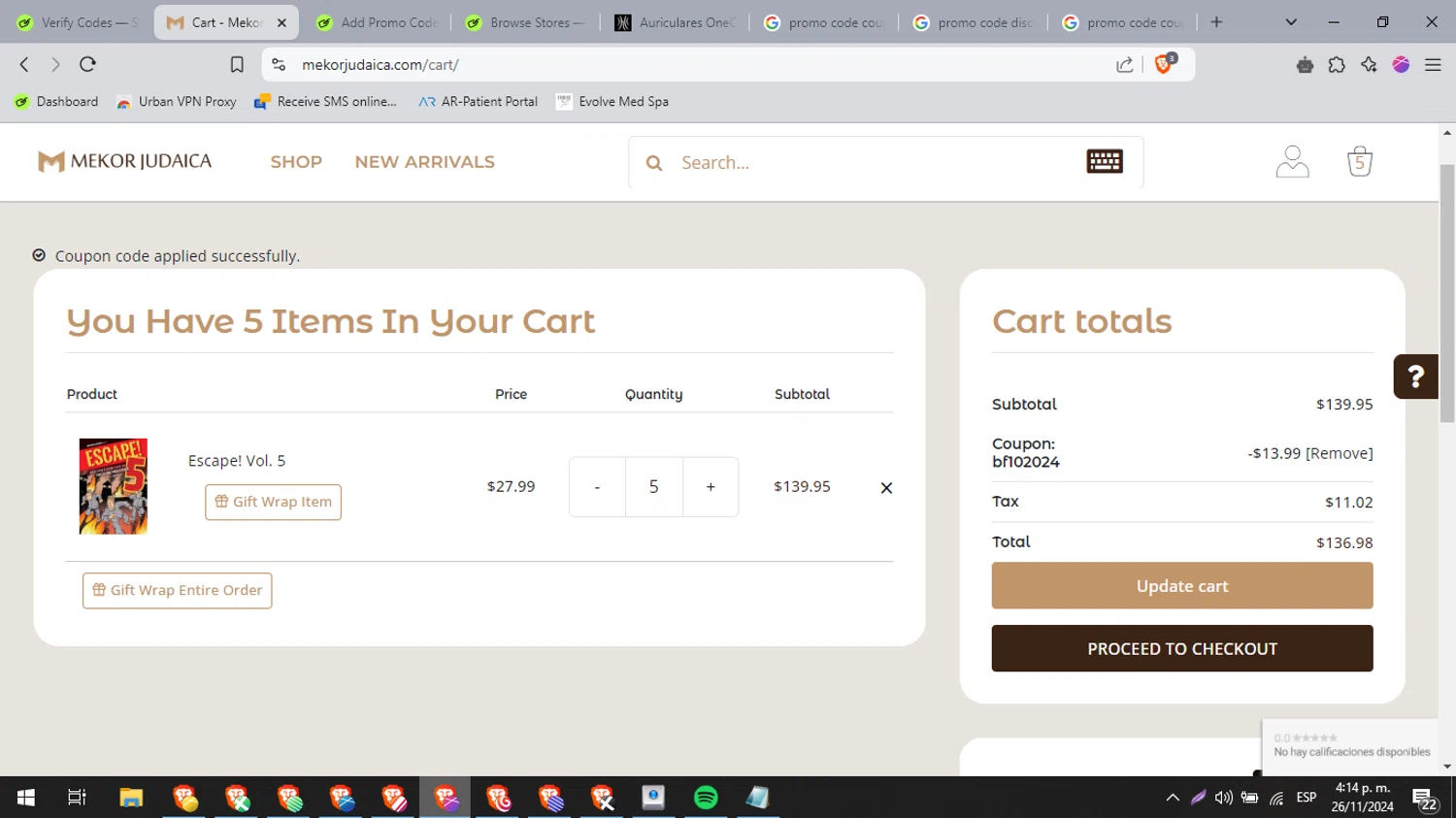This screenshot has height=818, width=1456.
Task: Click the Proceed to Checkout button
Action: point(1182,648)
